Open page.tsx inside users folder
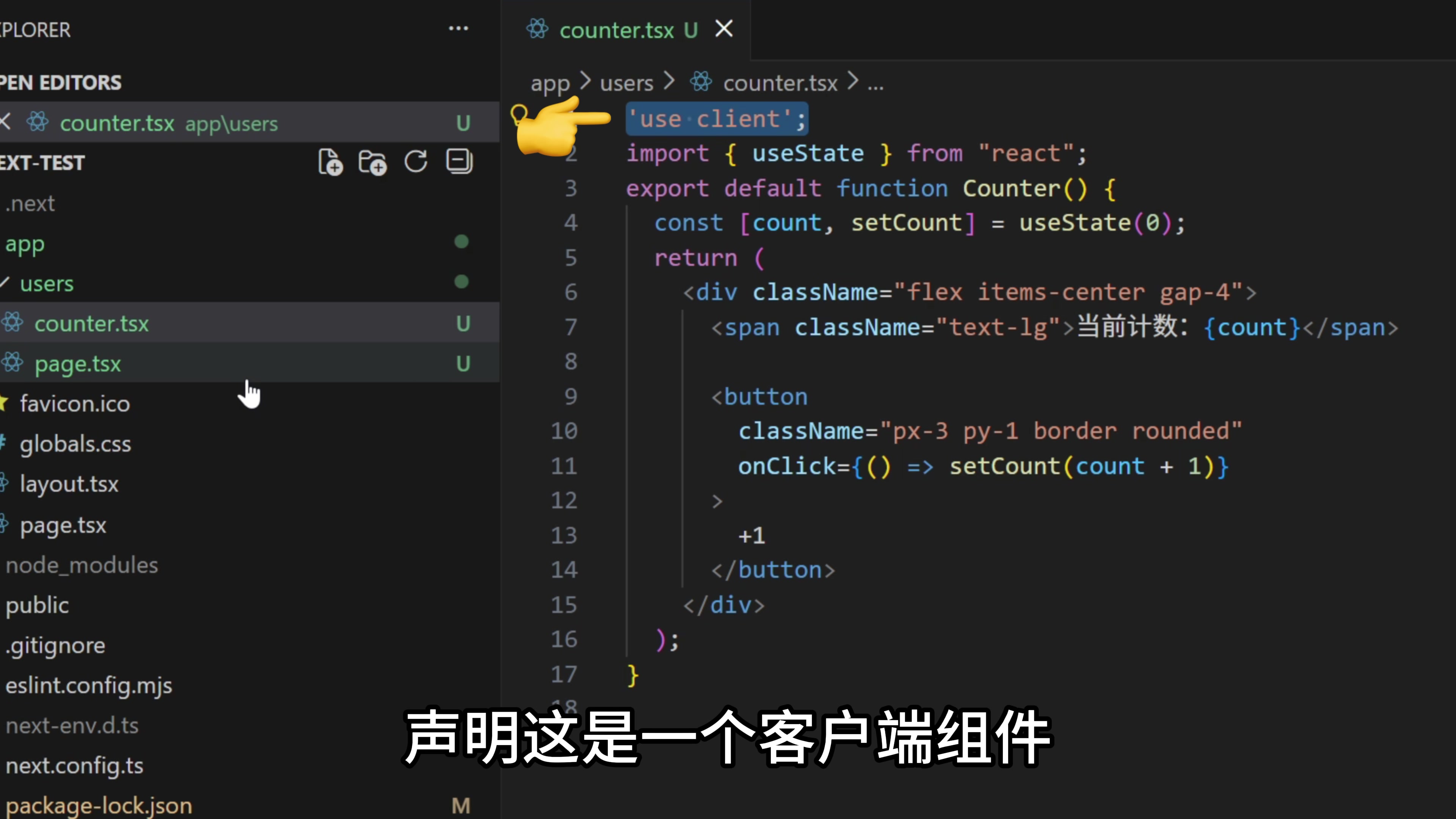Image resolution: width=1456 pixels, height=819 pixels. coord(77,364)
